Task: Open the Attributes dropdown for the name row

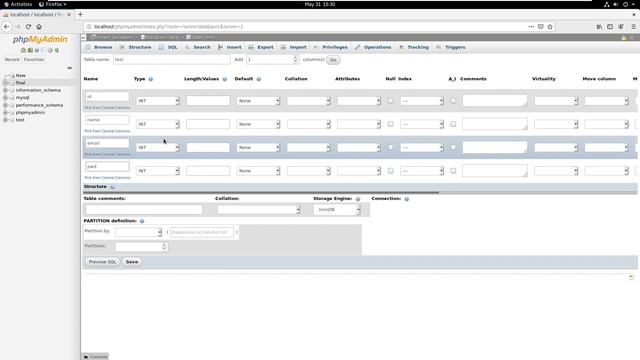Action: pos(359,124)
